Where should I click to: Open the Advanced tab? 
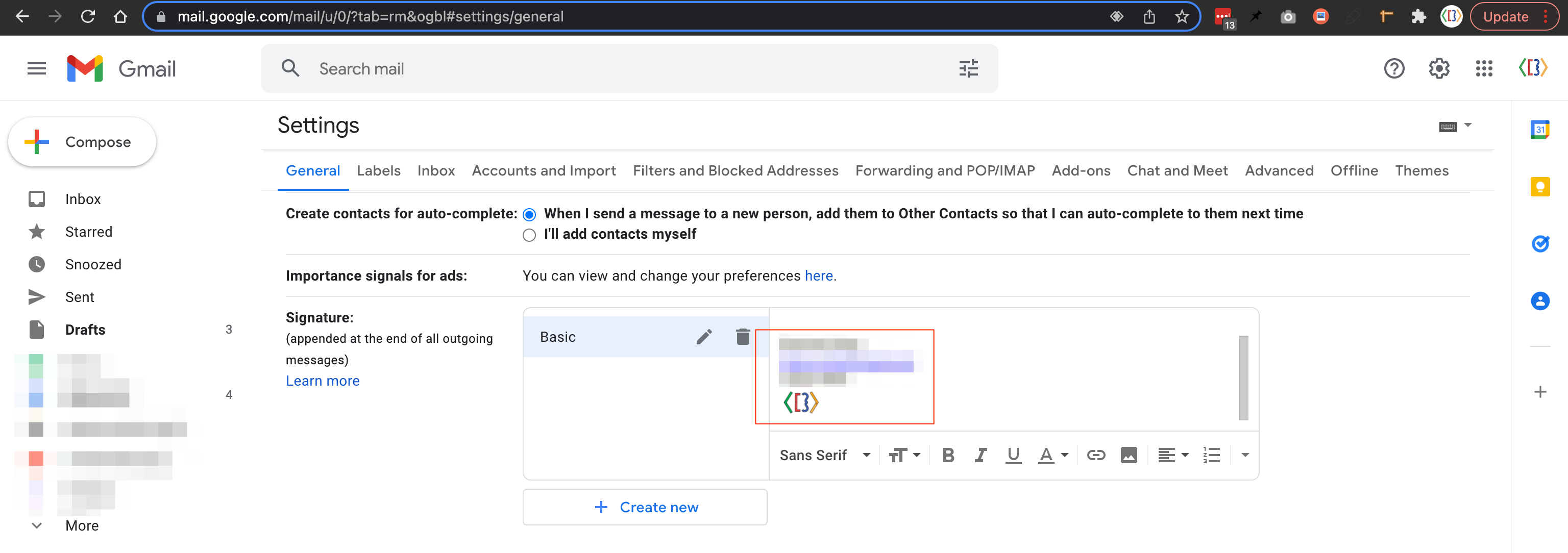(1279, 171)
